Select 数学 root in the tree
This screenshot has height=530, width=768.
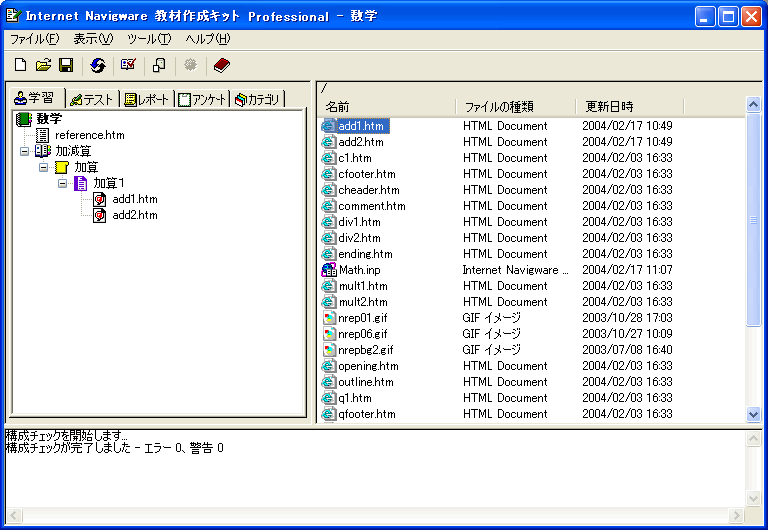[x=49, y=119]
